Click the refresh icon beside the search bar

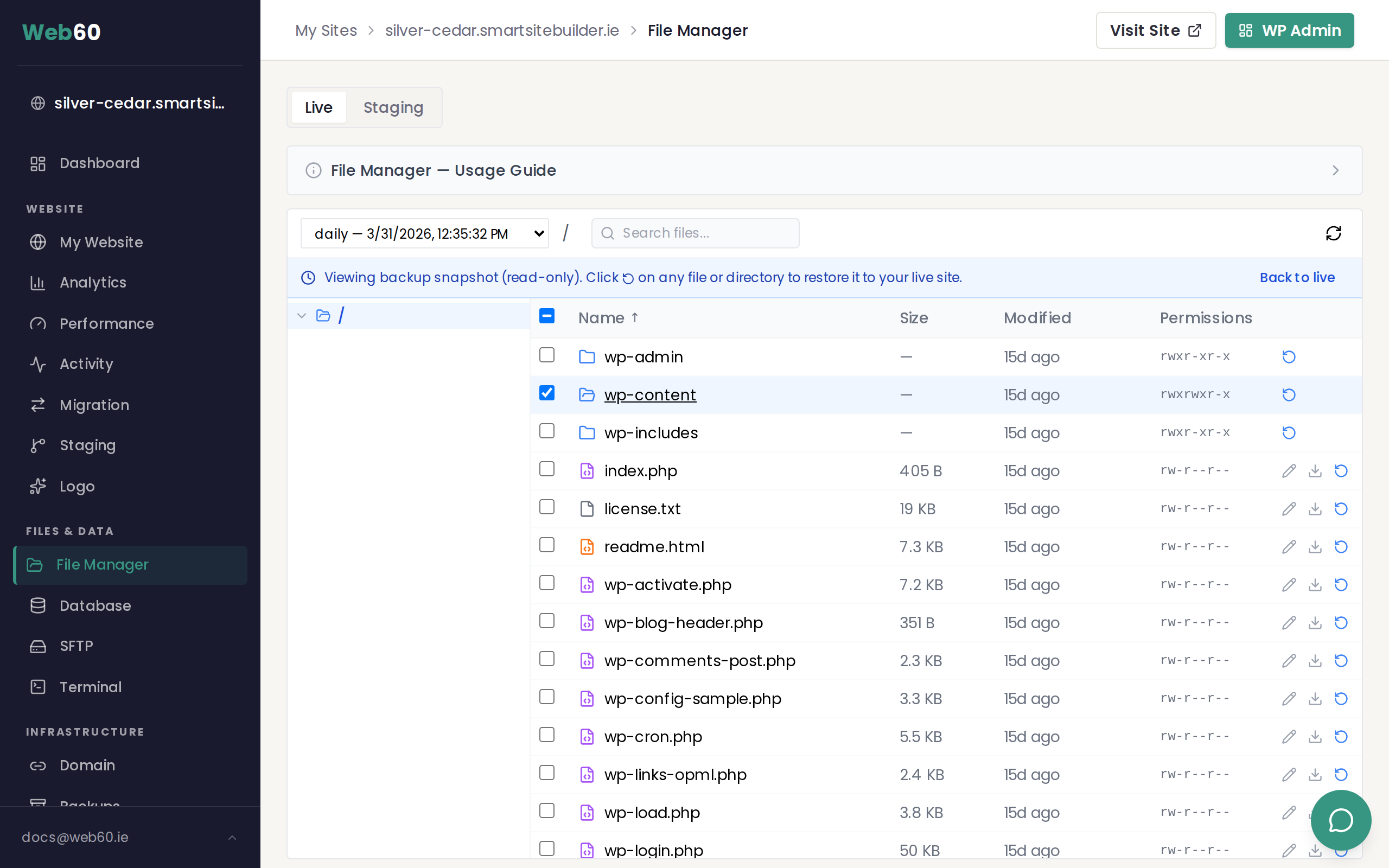1333,233
